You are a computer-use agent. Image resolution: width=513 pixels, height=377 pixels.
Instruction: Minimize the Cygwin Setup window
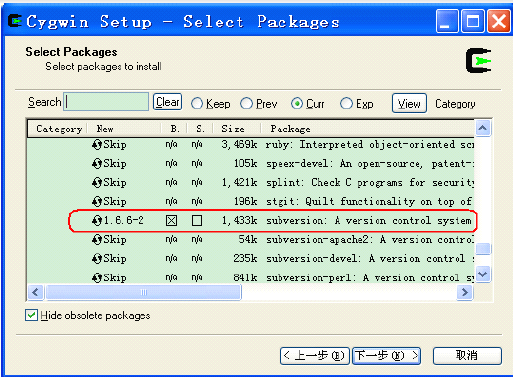click(x=447, y=21)
